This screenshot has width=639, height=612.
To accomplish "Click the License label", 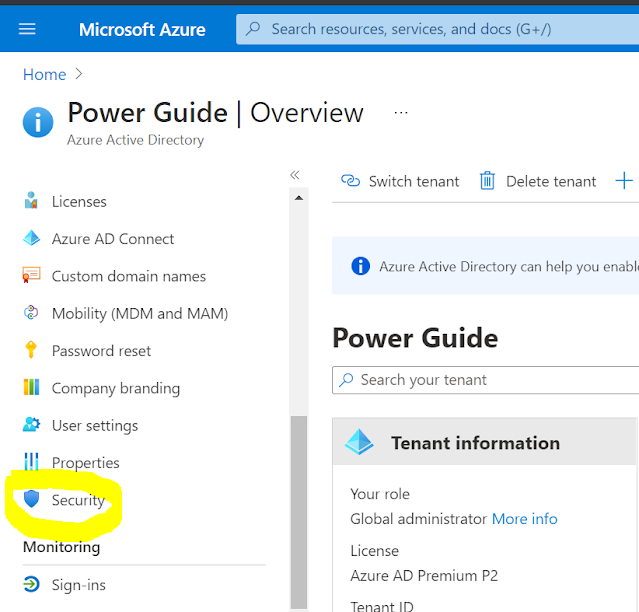I will coord(375,551).
